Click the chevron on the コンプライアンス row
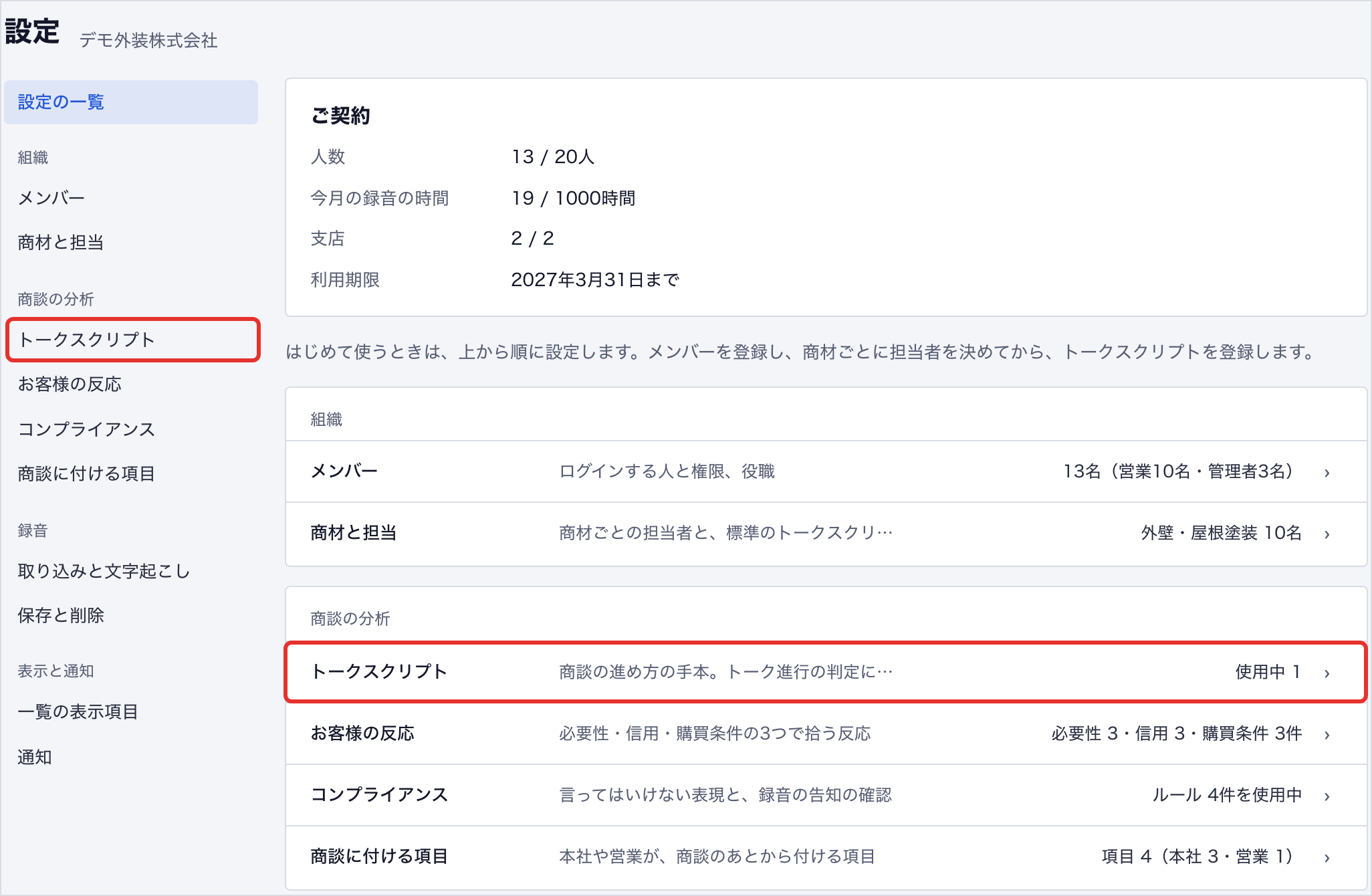Image resolution: width=1372 pixels, height=896 pixels. coord(1327,796)
